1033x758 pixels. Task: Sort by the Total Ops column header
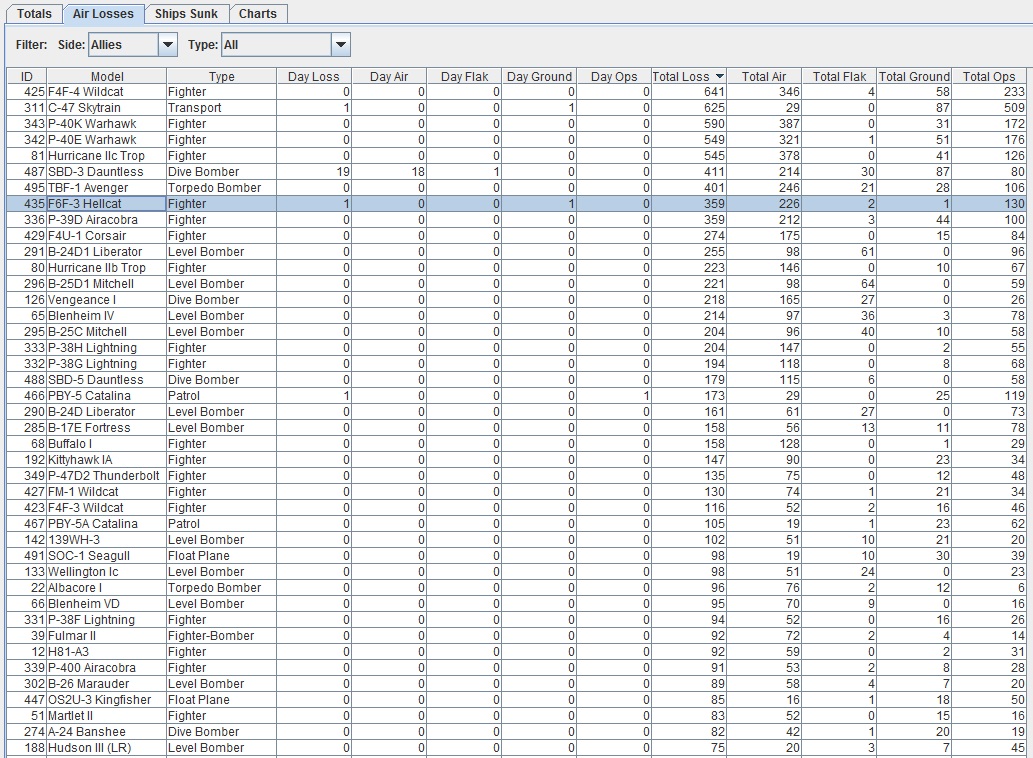click(989, 76)
